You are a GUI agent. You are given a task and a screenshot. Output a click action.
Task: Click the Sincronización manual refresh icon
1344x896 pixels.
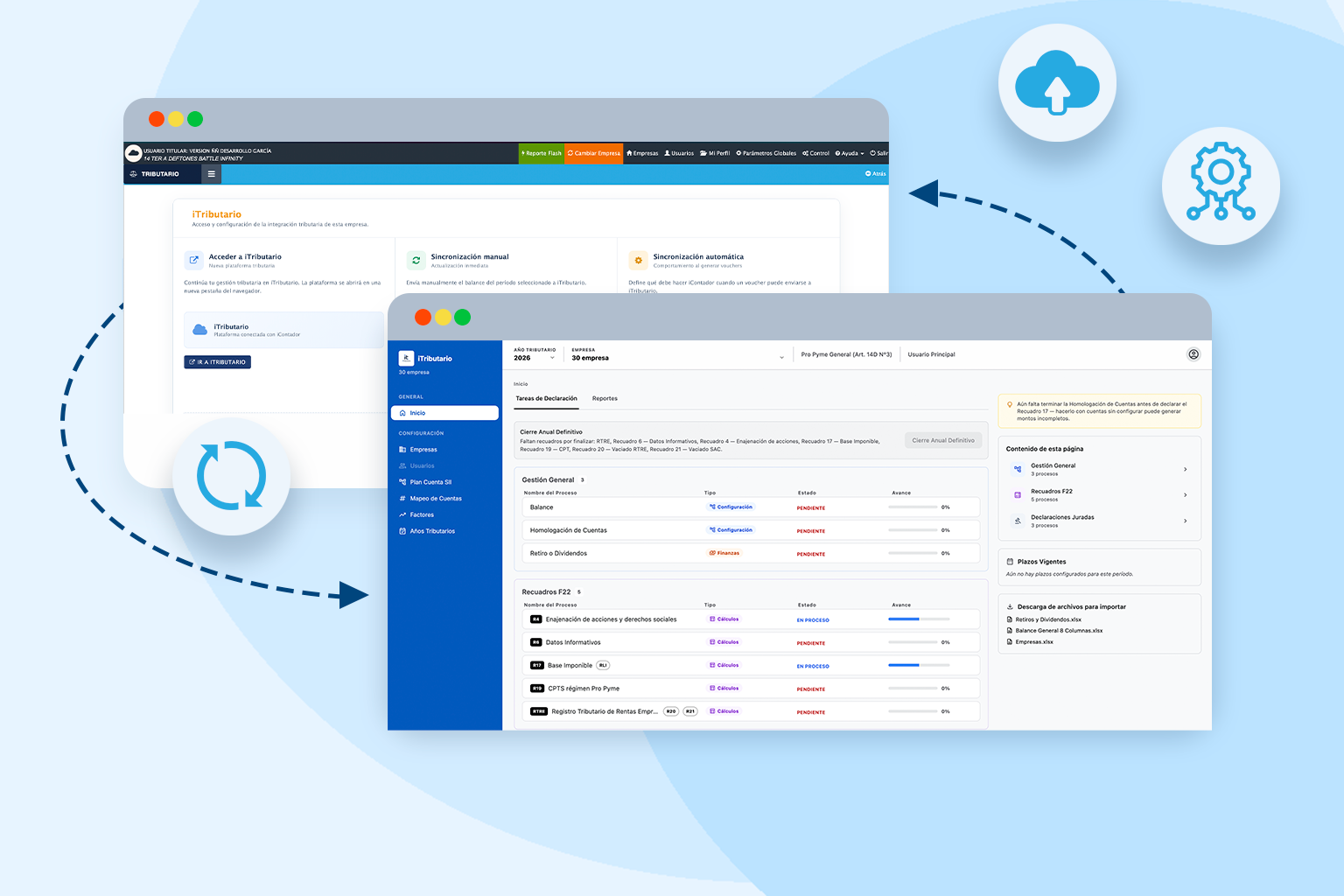point(416,260)
